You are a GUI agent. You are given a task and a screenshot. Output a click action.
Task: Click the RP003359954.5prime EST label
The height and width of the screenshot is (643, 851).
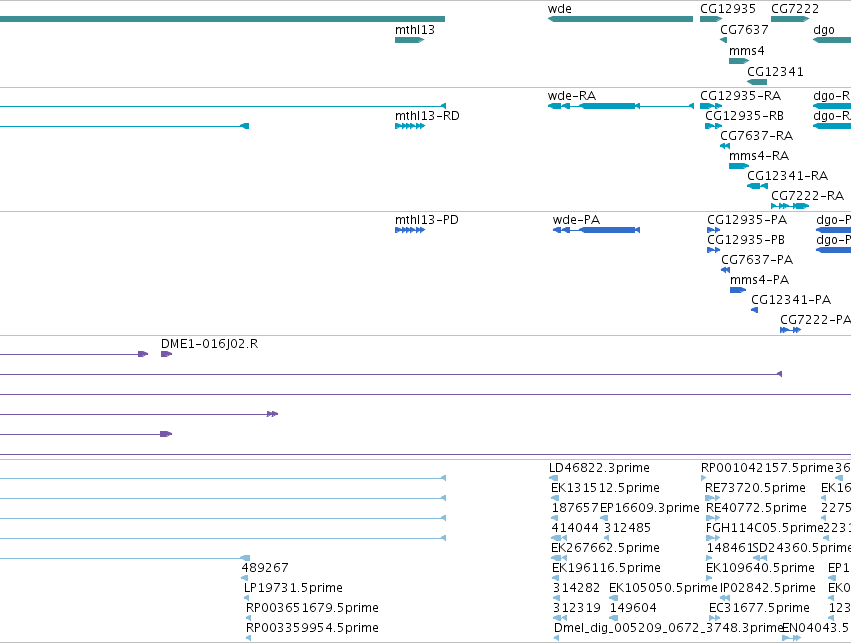click(312, 628)
